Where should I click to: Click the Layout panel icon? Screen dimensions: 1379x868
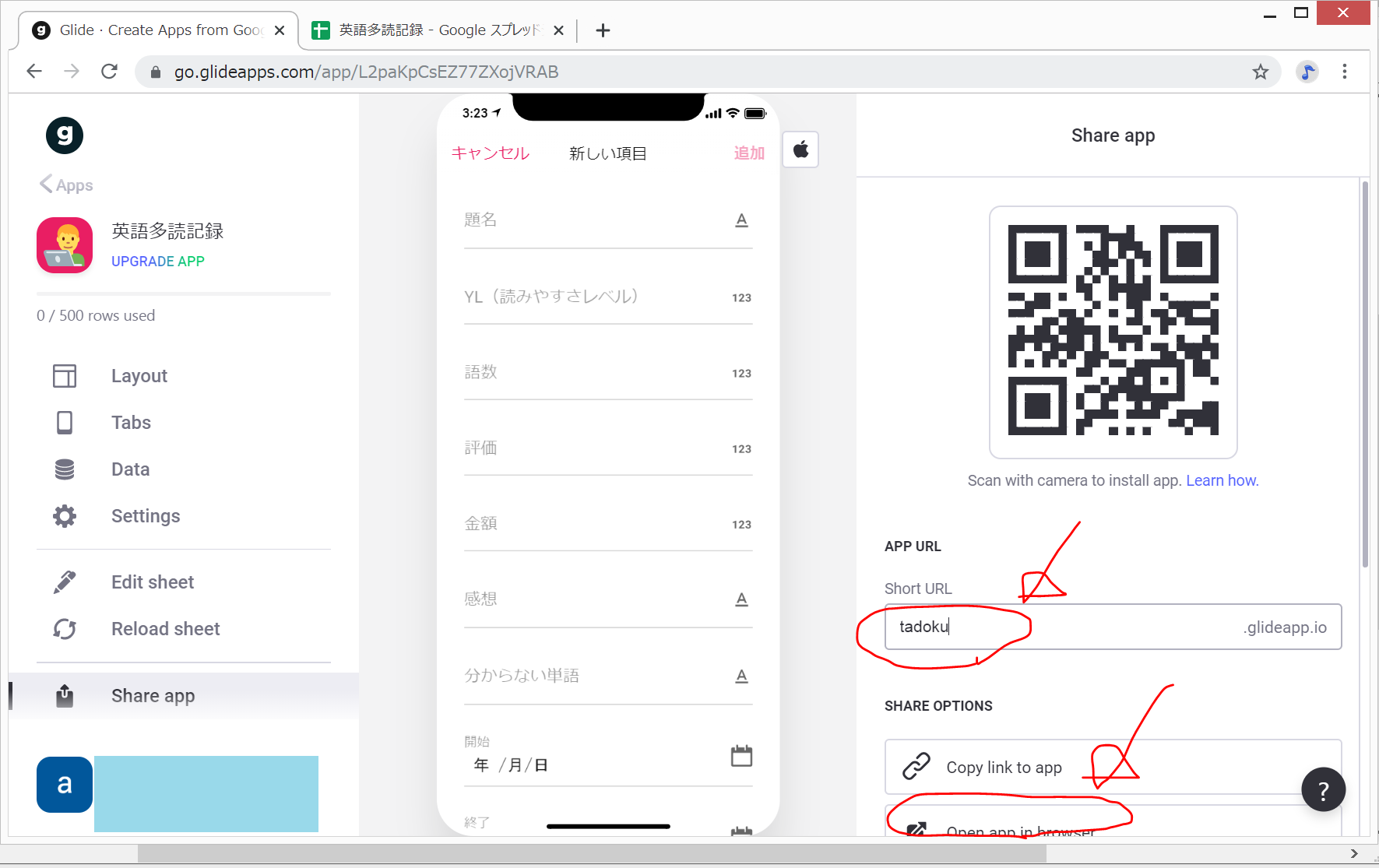(65, 376)
